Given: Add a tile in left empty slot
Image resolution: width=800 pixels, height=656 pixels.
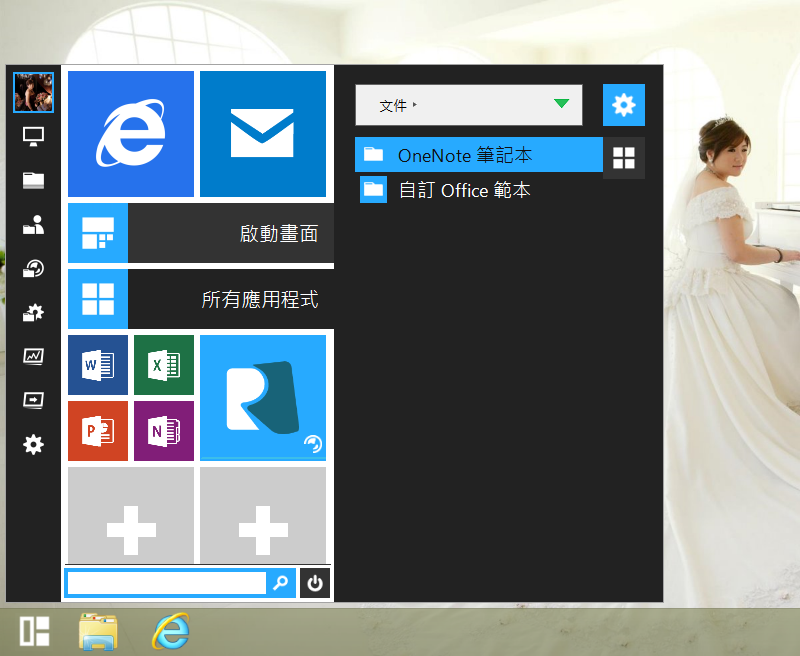Looking at the screenshot, I should 131,515.
